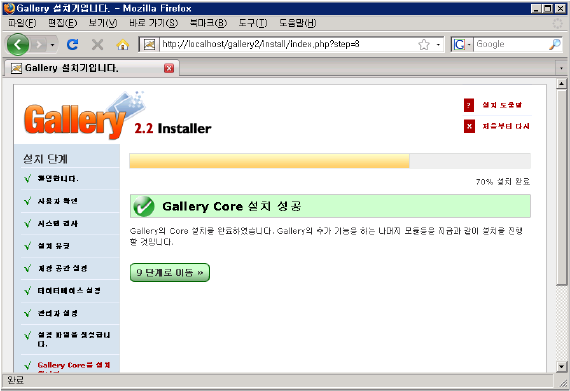Maximize the Firefox window
Viewport: 570px width, 391px height.
click(x=547, y=9)
